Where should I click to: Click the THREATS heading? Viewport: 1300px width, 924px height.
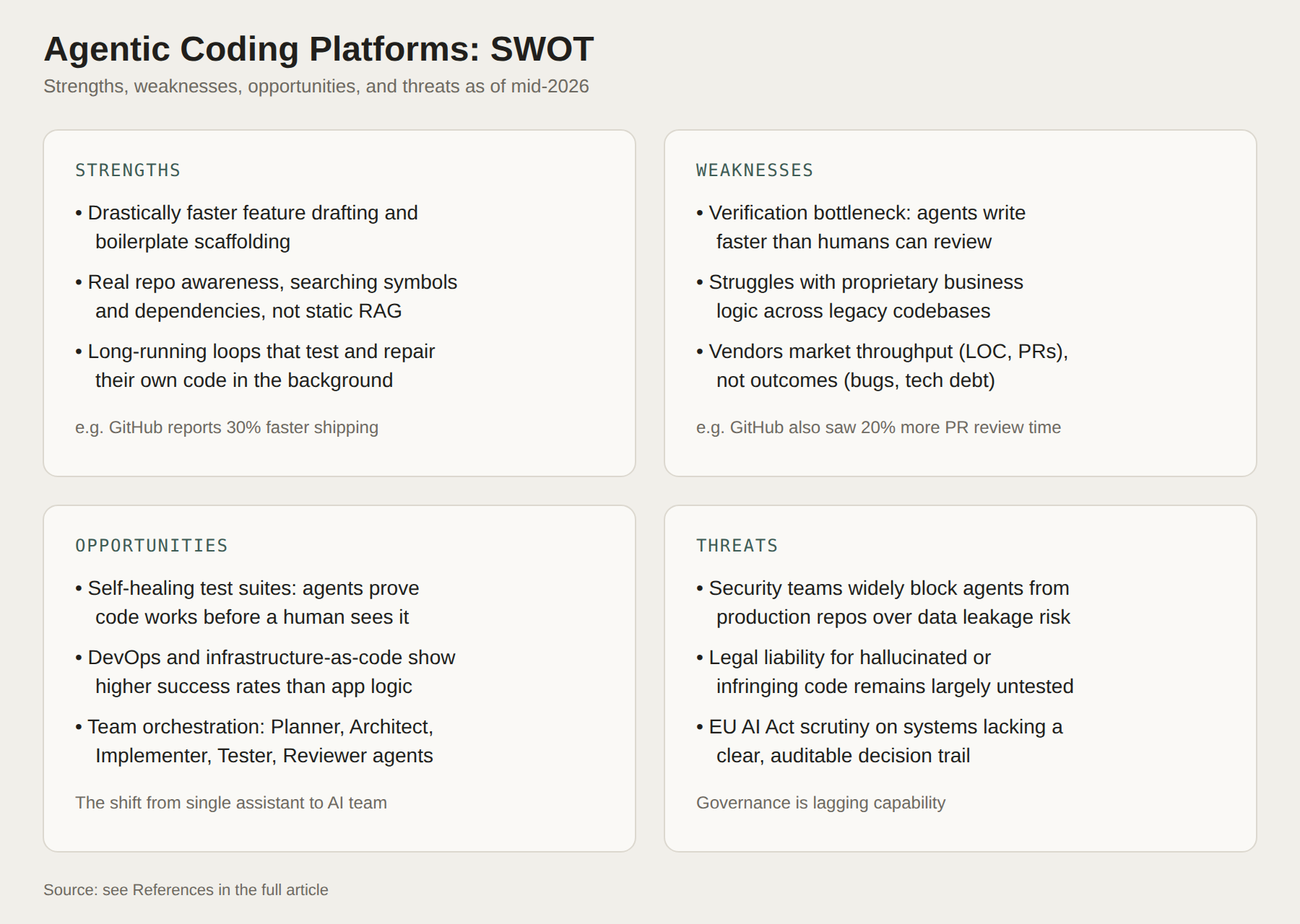click(x=737, y=546)
